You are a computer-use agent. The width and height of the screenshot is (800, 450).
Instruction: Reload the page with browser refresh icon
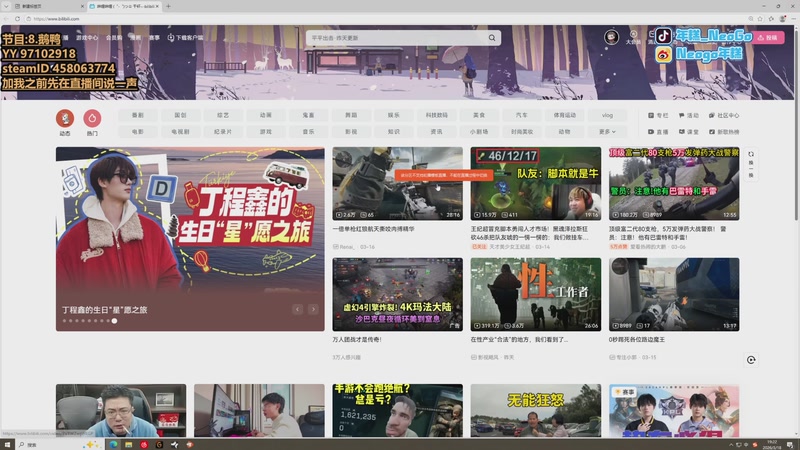(17, 19)
